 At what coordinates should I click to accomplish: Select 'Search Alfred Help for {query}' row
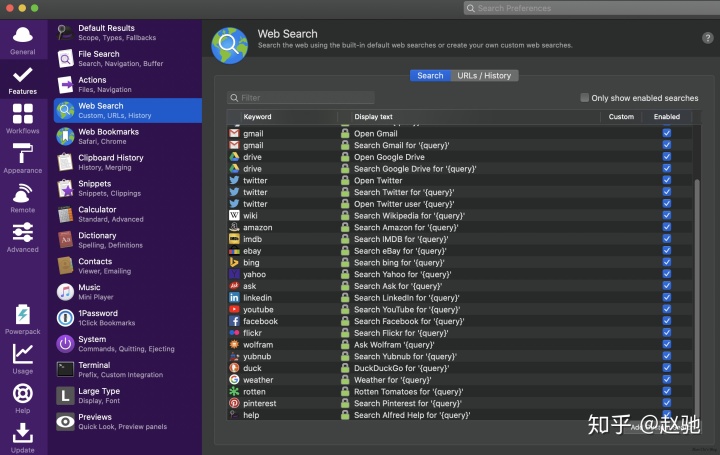(x=460, y=415)
